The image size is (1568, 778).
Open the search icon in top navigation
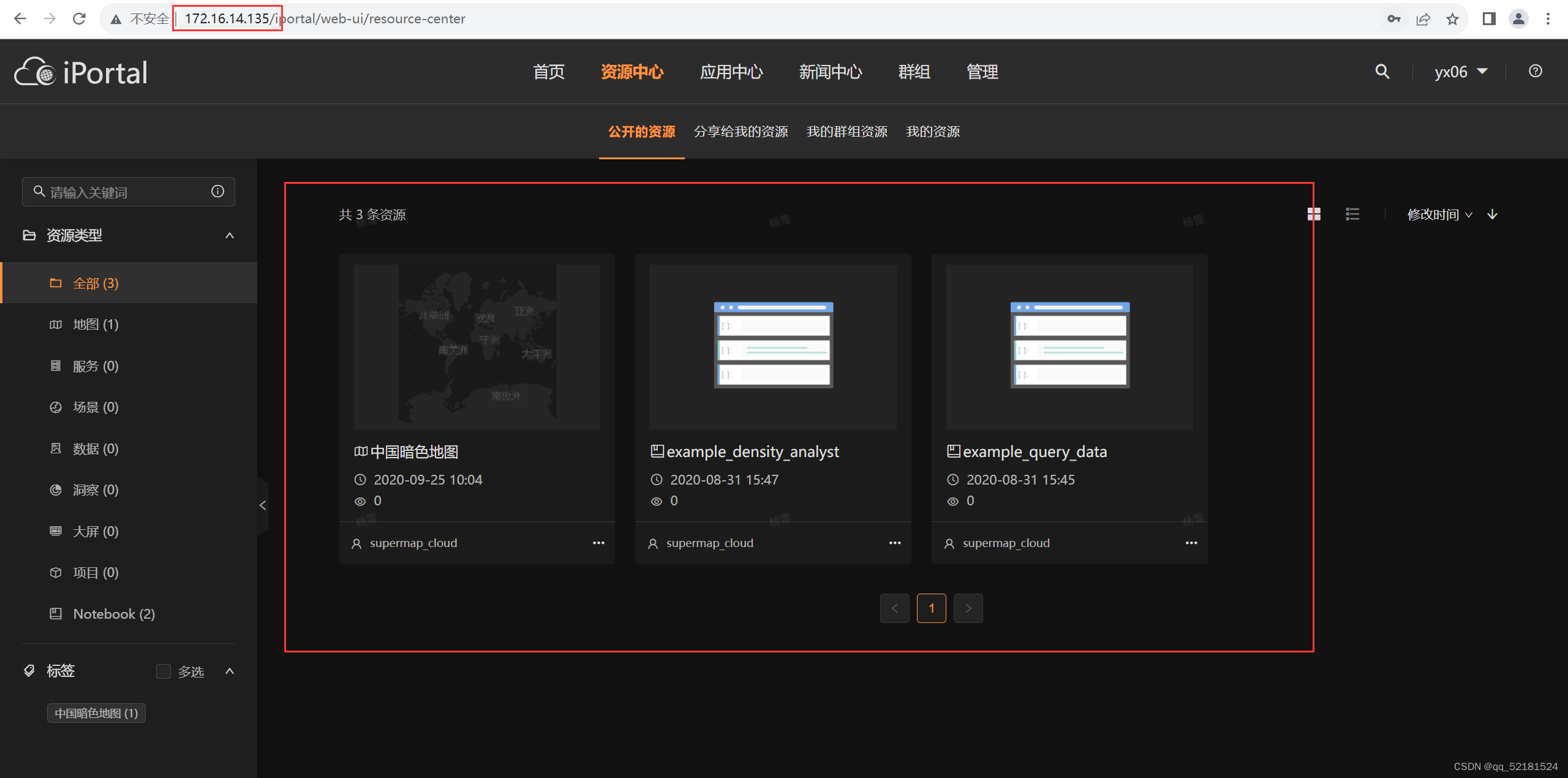coord(1381,71)
